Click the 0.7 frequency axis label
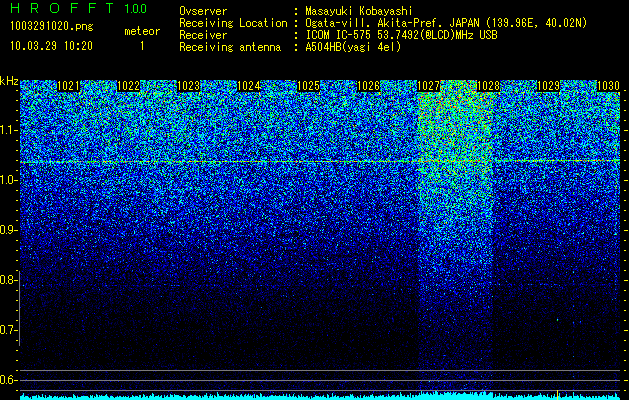This screenshot has width=629, height=400. click(x=8, y=330)
